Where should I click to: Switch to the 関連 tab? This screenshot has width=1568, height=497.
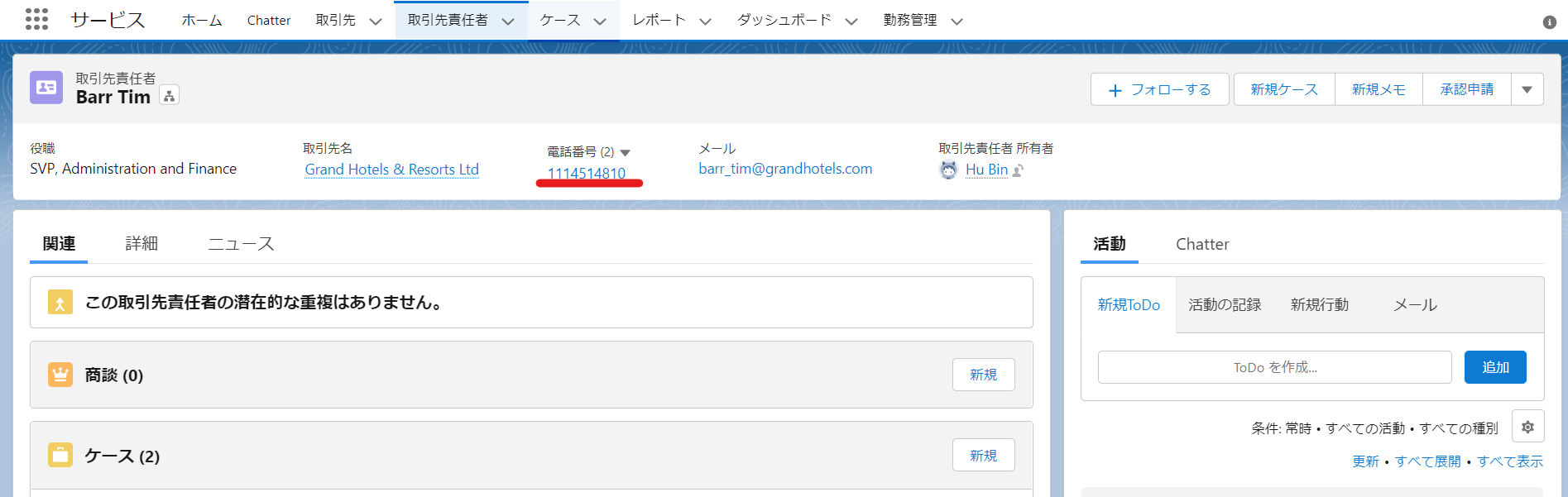coord(59,244)
